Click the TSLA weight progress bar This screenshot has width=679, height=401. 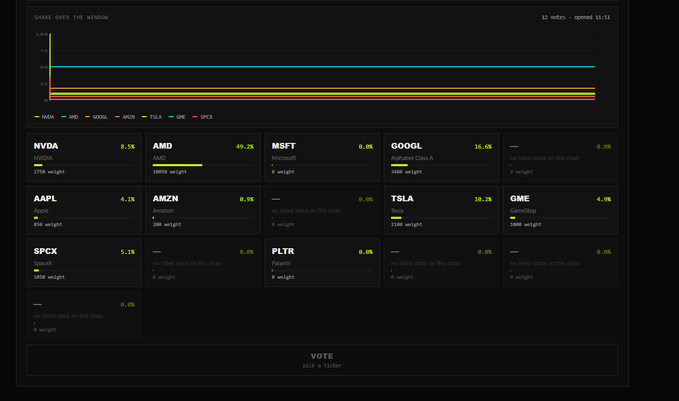pos(441,218)
